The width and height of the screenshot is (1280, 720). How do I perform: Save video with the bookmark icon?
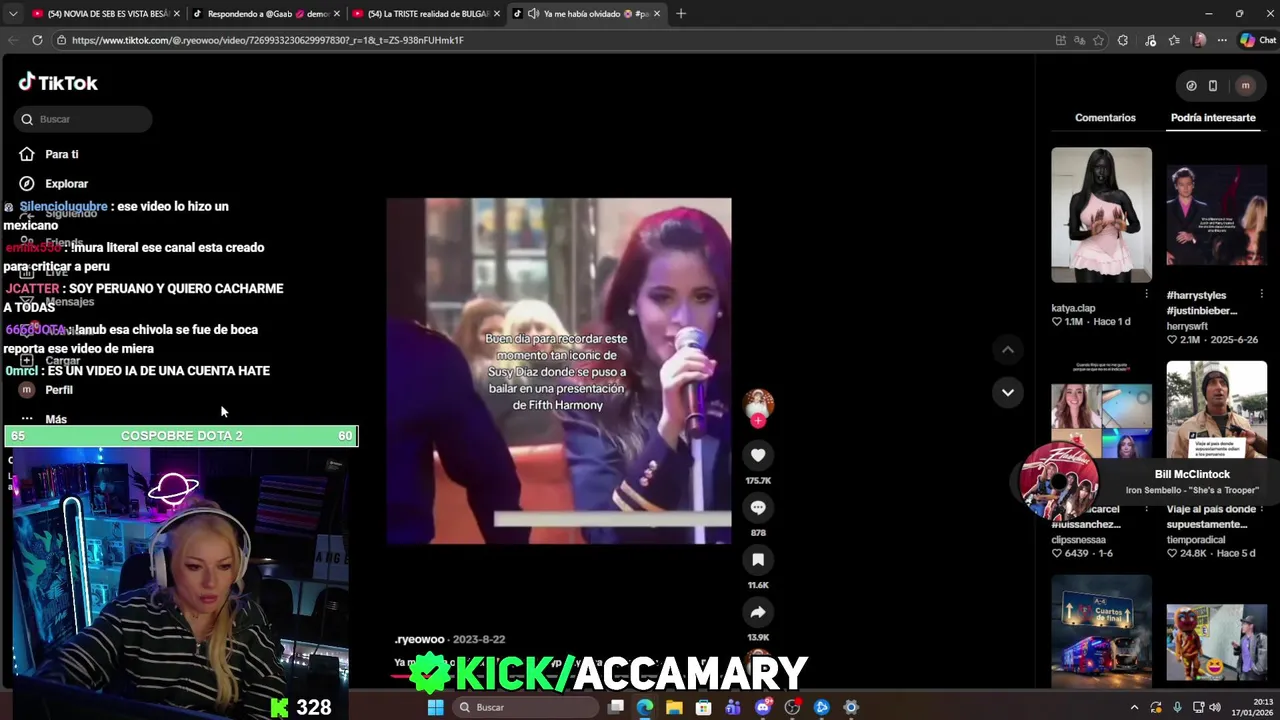tap(758, 560)
